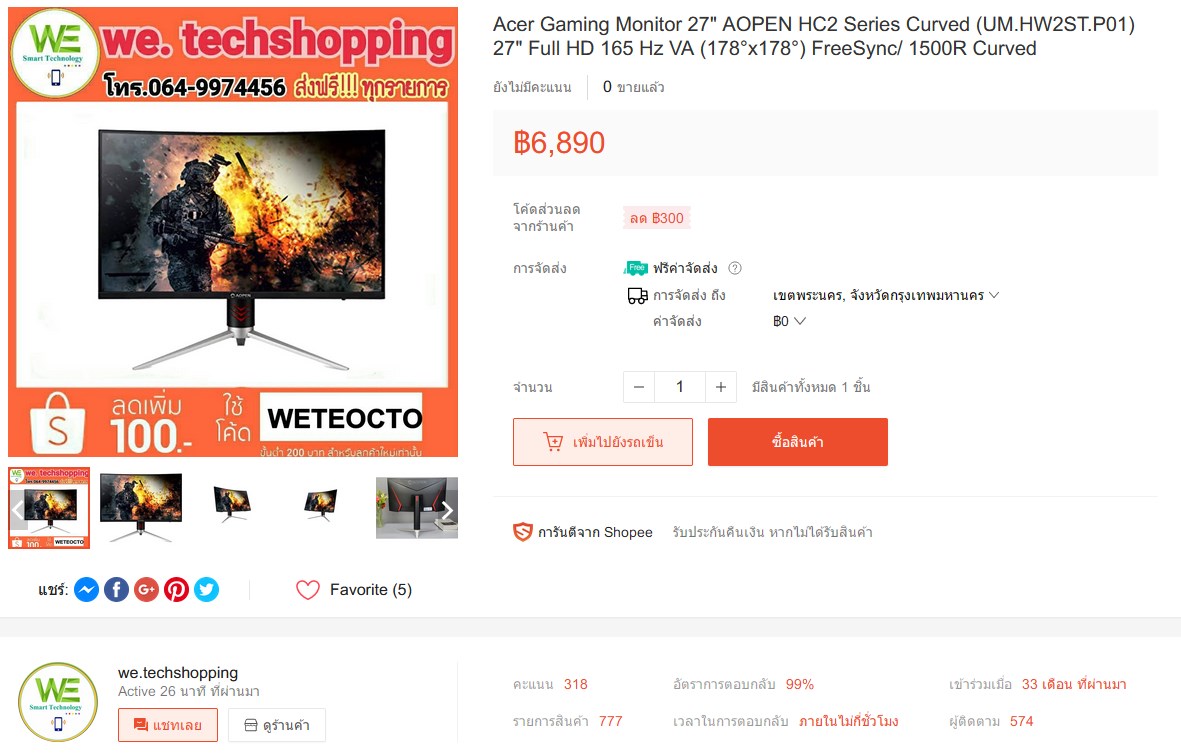Click the orange buy now button
1181x753 pixels.
coord(798,442)
